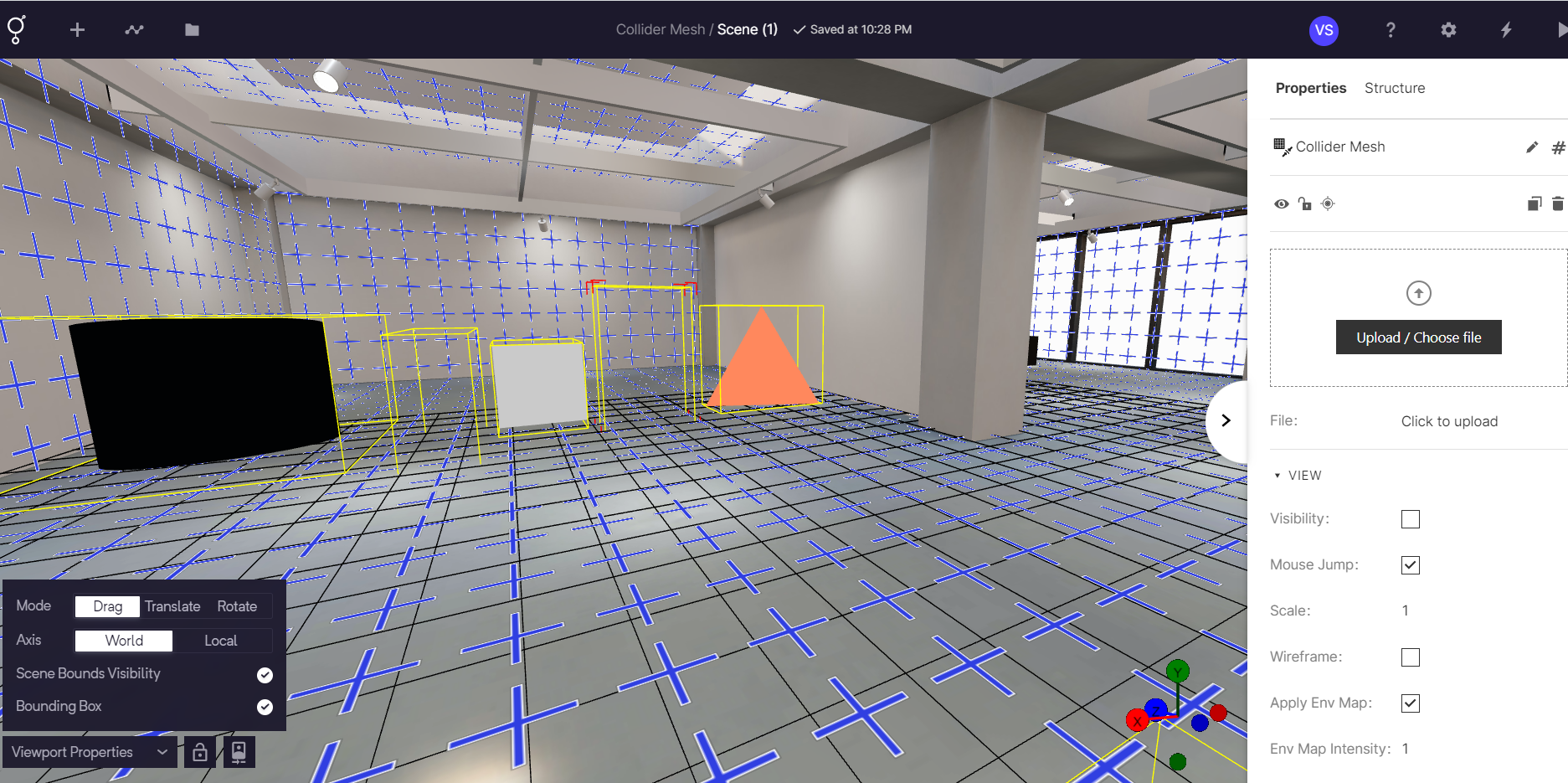Open the settings gear icon

click(1448, 30)
